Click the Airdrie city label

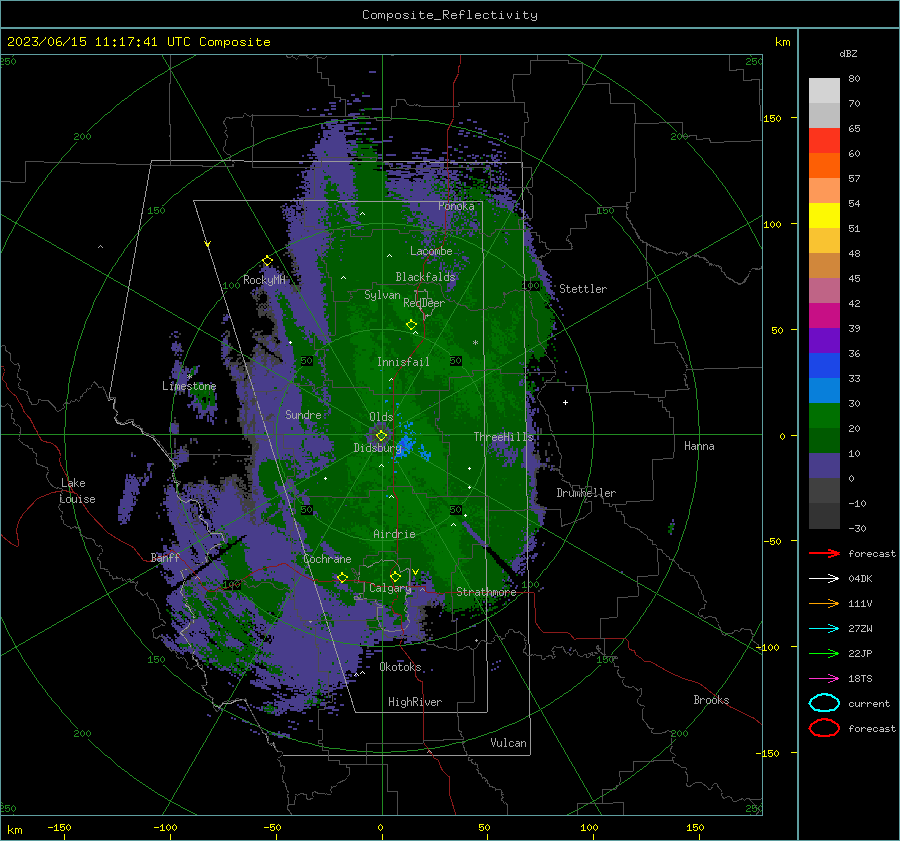click(394, 534)
